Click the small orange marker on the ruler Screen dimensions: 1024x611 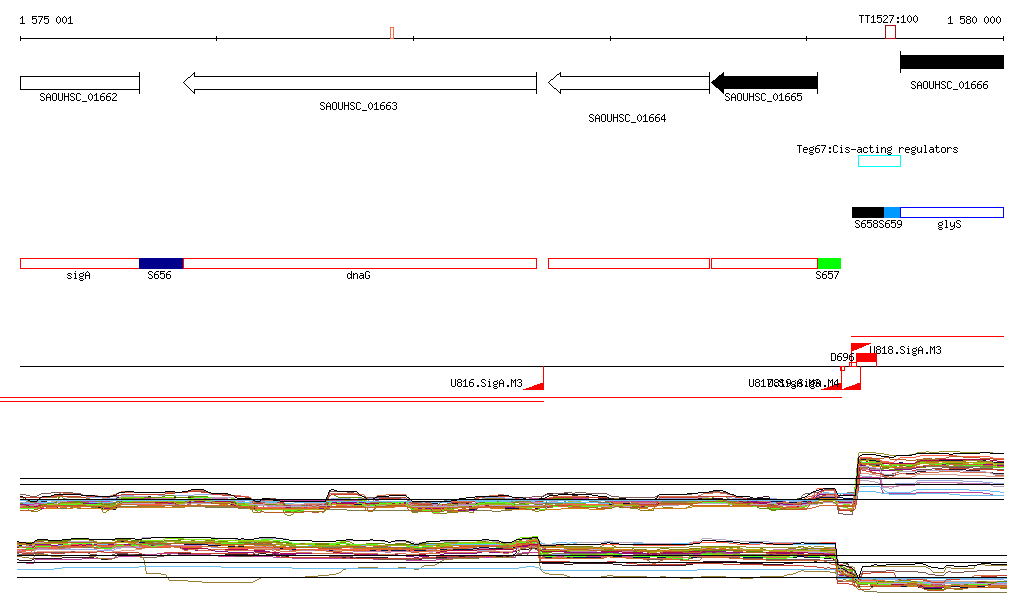pos(392,33)
